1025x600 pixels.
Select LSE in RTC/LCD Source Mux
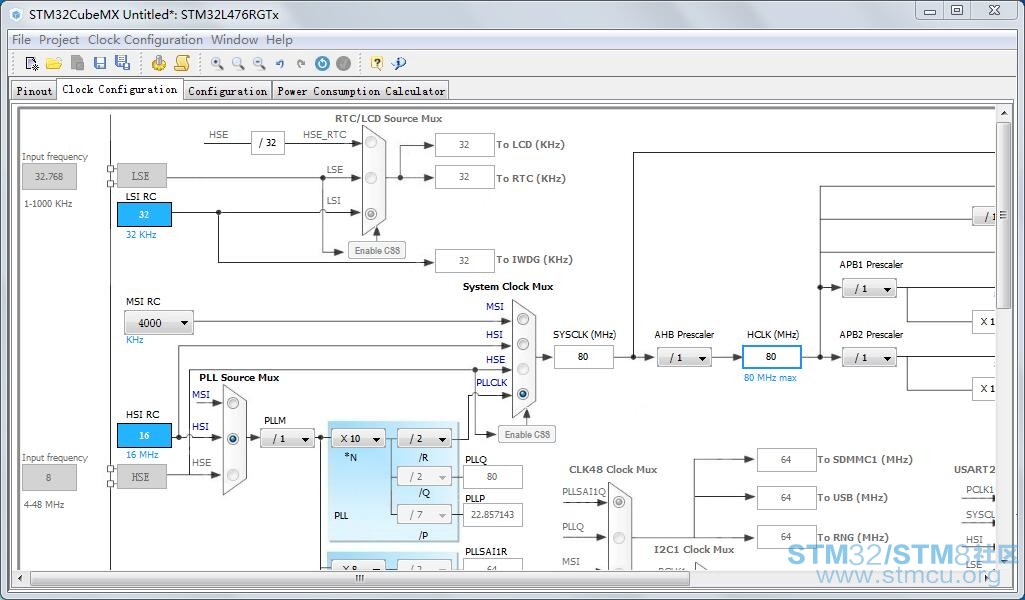371,178
